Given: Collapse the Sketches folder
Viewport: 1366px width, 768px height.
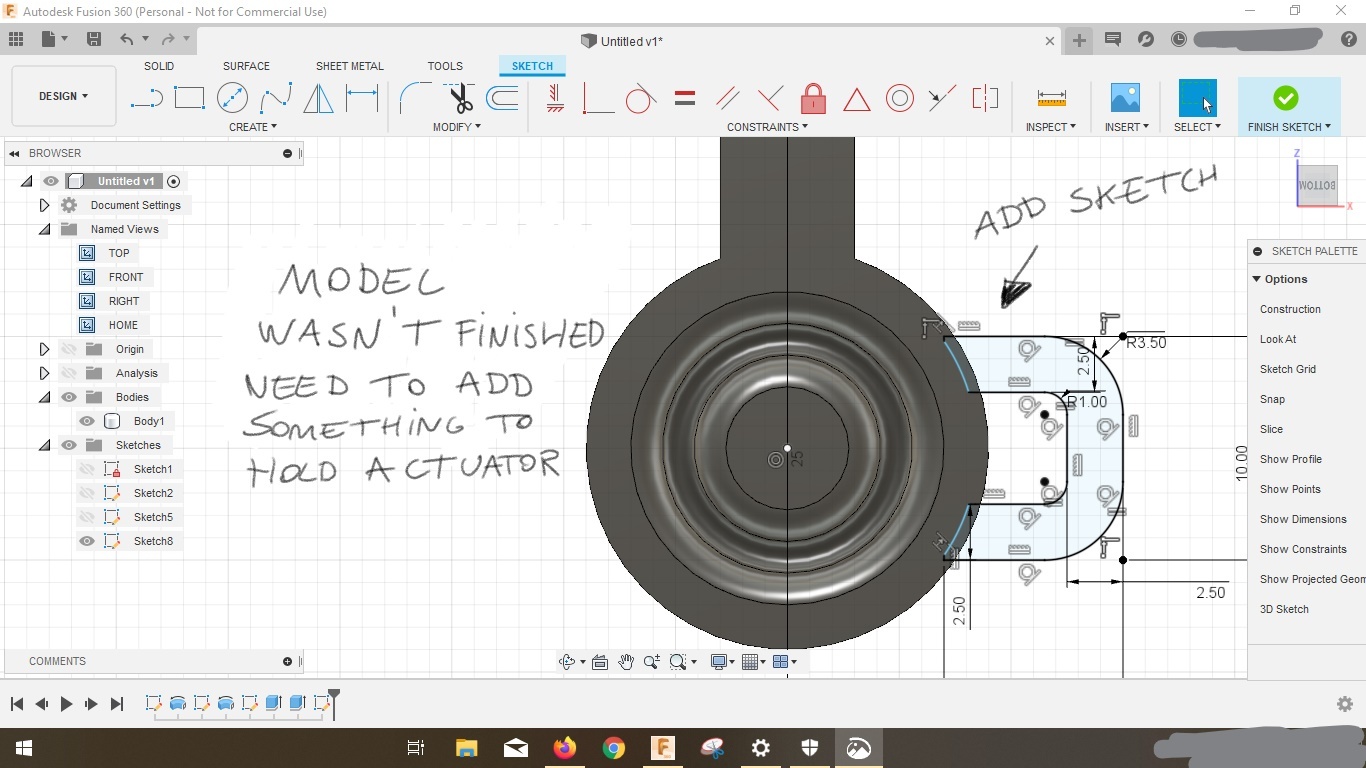Looking at the screenshot, I should (44, 445).
